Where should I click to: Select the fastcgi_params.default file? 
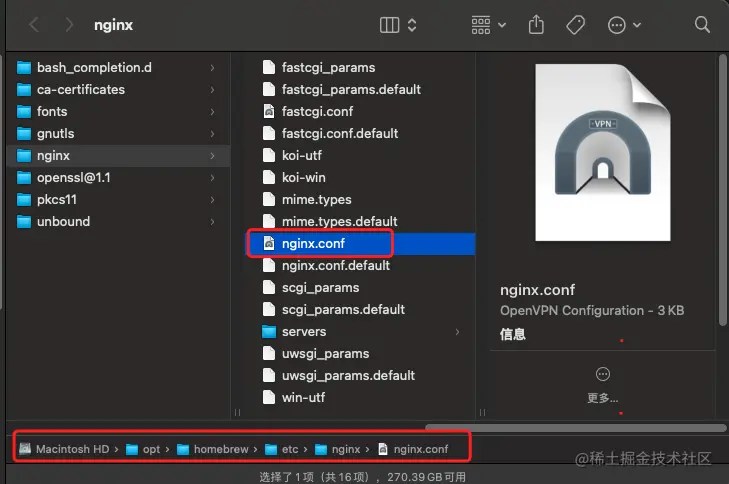coord(360,90)
